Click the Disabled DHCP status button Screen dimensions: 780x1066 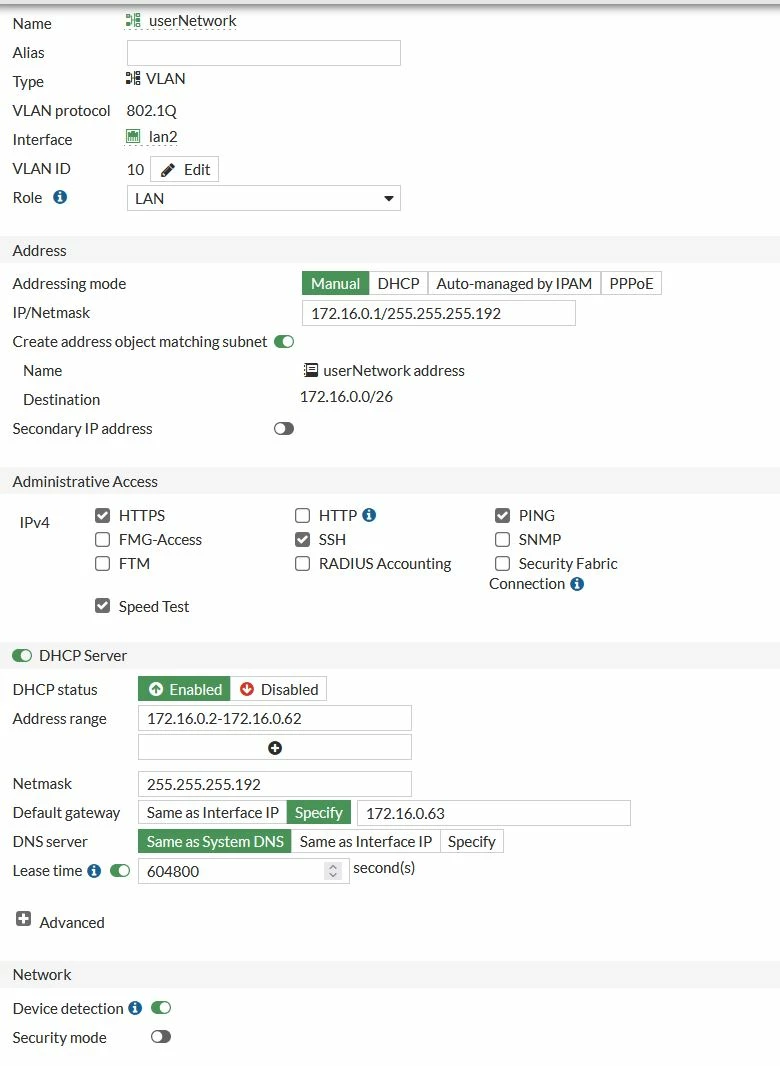pos(279,689)
